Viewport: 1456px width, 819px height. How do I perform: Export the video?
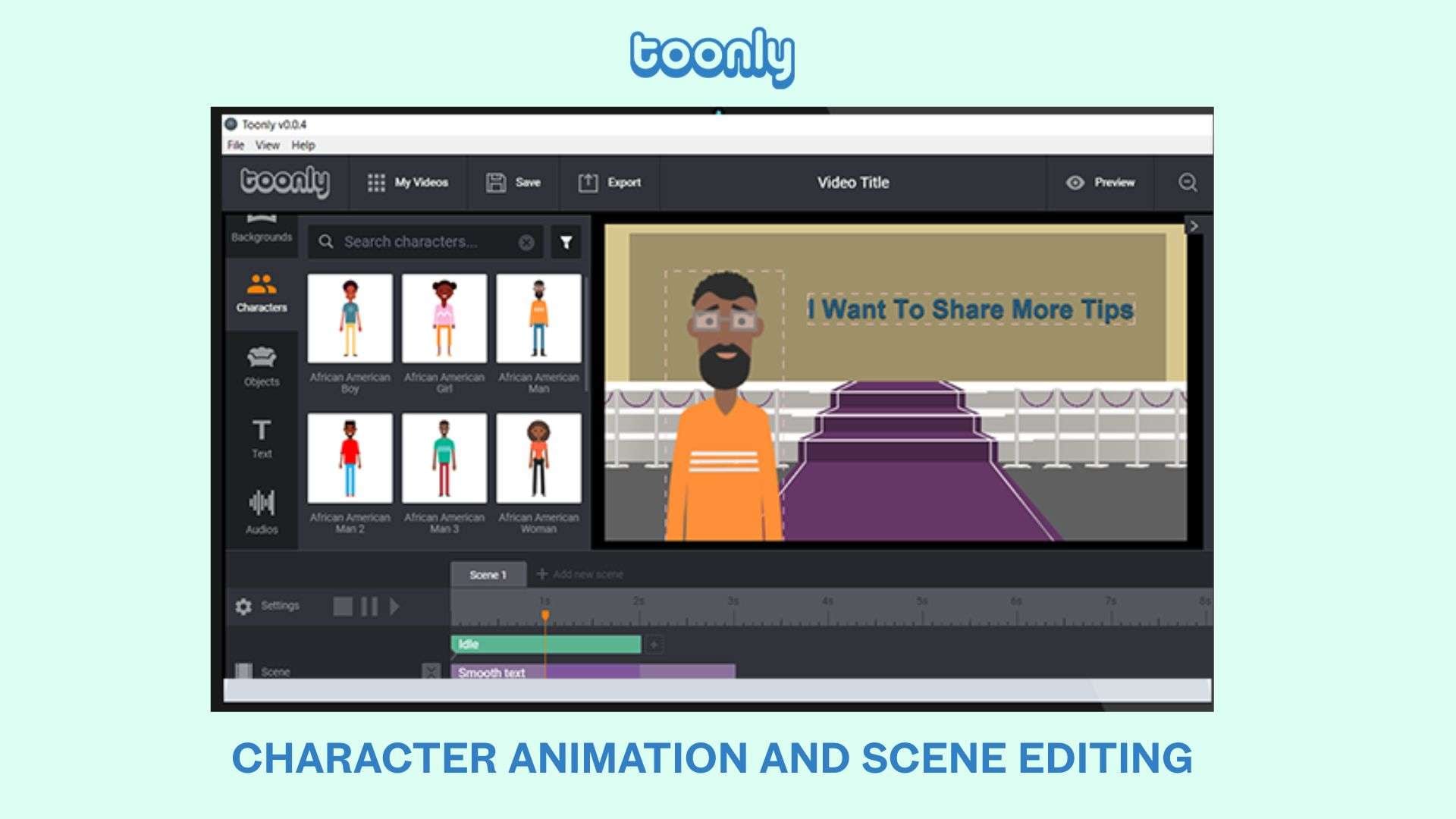(x=610, y=183)
